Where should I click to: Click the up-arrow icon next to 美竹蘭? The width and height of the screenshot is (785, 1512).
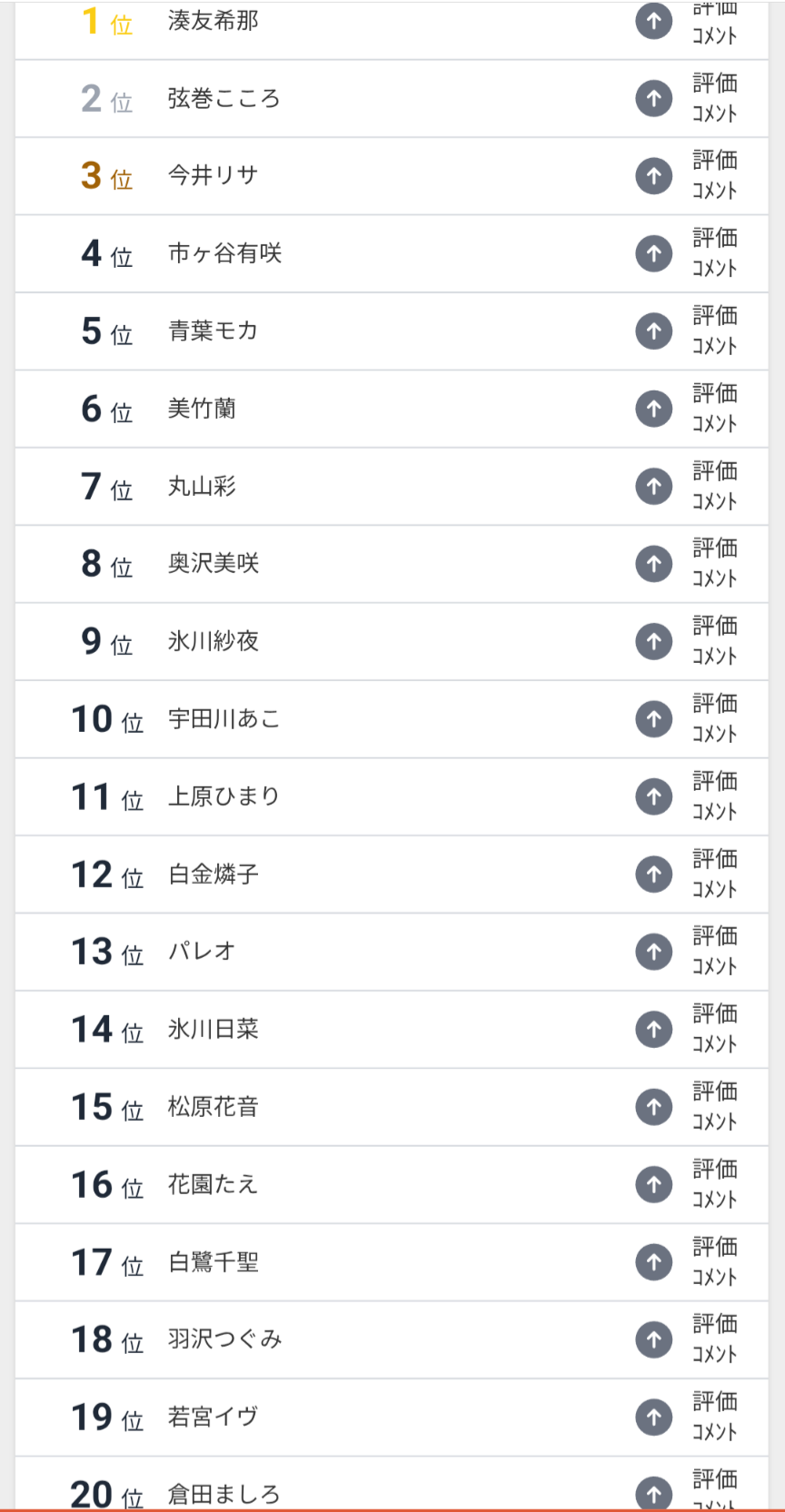click(653, 409)
